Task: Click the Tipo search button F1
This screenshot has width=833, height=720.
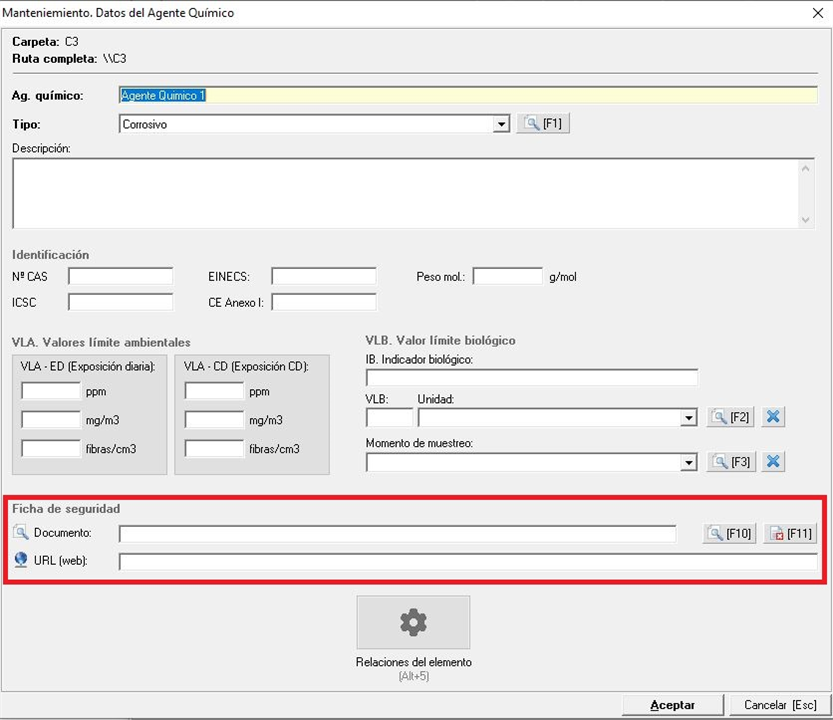Action: coord(543,124)
